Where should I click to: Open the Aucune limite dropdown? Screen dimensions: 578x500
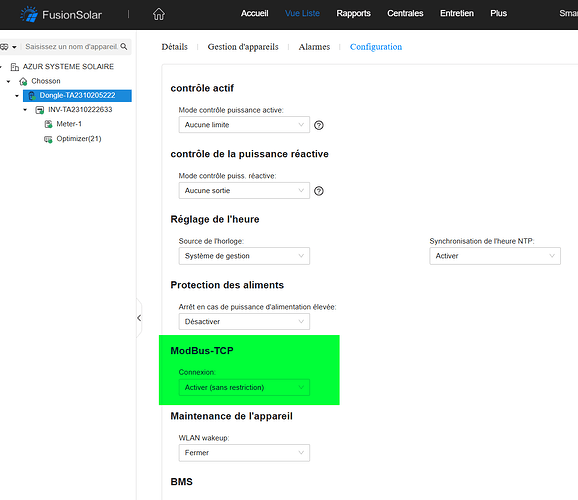click(x=244, y=125)
